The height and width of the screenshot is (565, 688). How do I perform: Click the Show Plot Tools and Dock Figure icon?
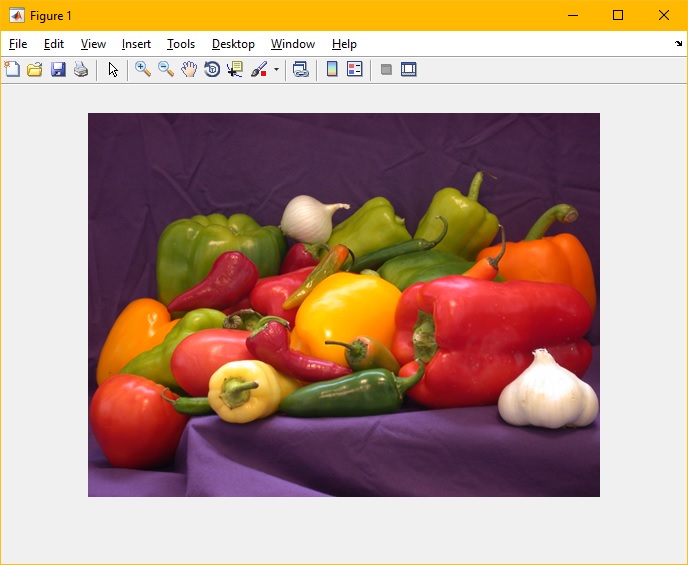[408, 69]
